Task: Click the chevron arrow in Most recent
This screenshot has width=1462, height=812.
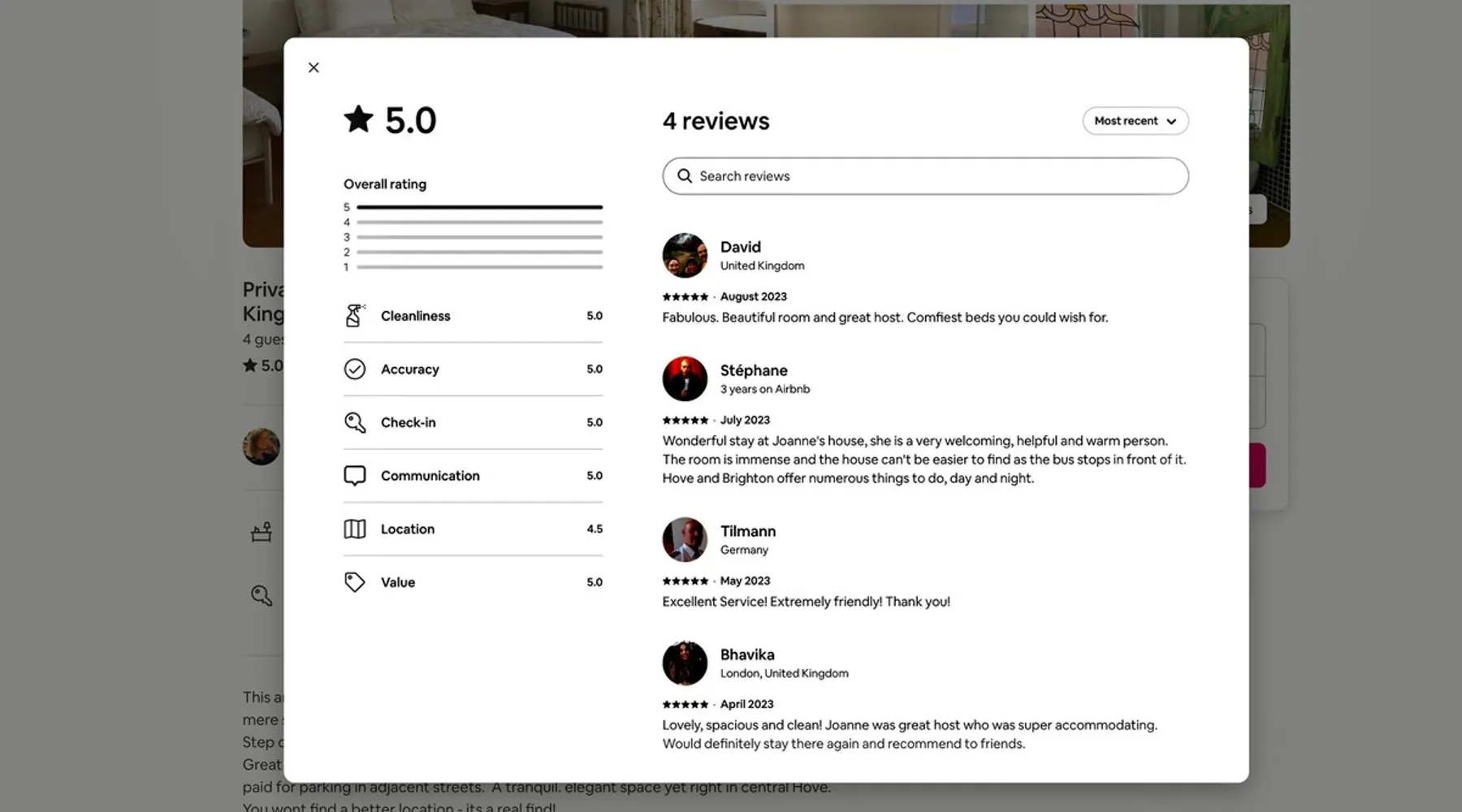Action: click(x=1171, y=122)
